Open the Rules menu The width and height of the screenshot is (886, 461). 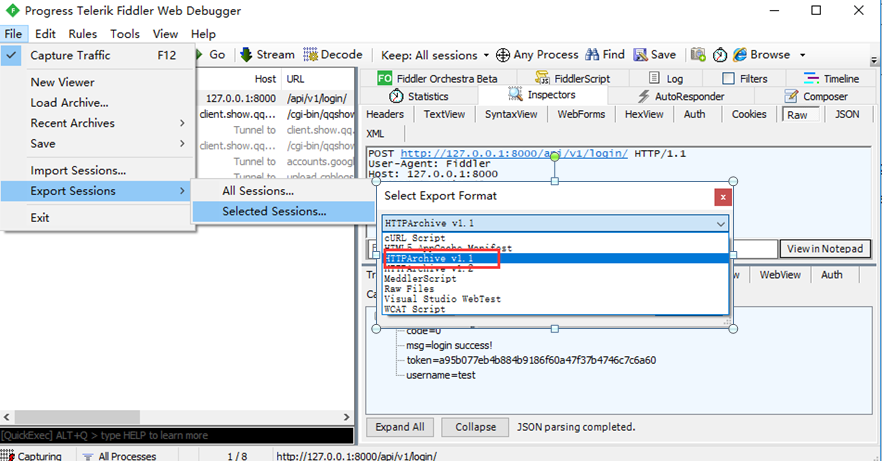point(82,34)
